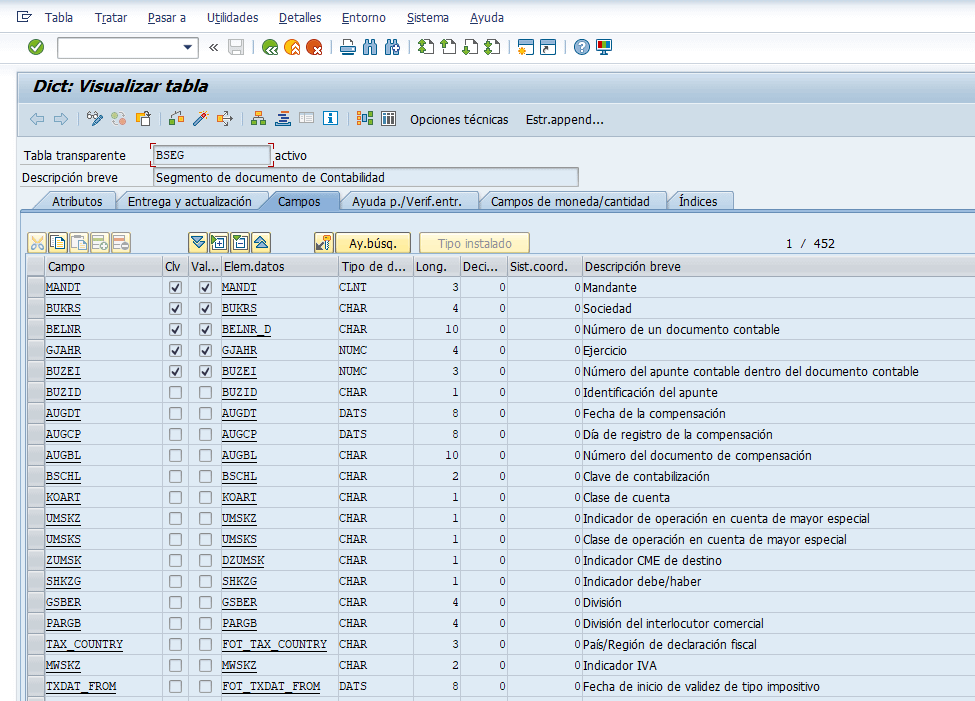Click the Opciones técnicas button

point(459,119)
